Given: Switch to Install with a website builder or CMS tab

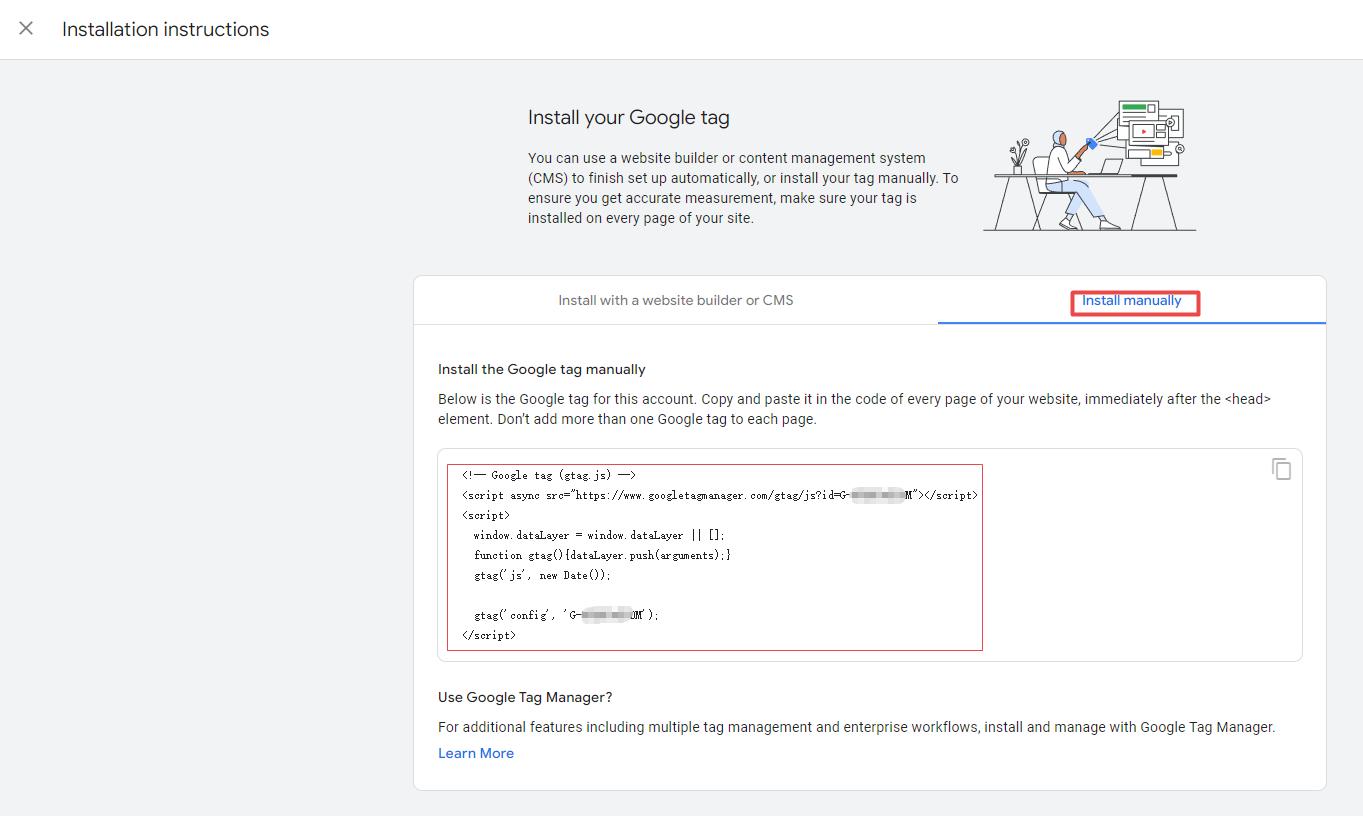Looking at the screenshot, I should tap(676, 300).
